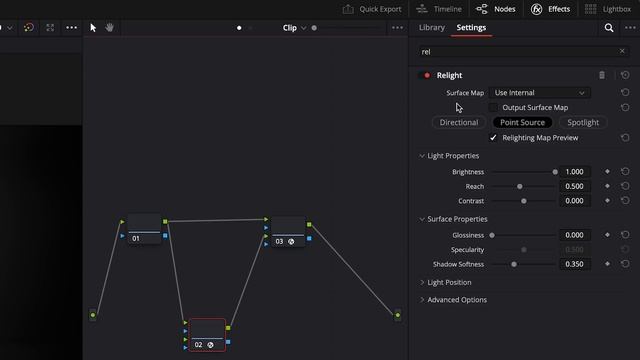Toggle the Timeline panel
This screenshot has height=360, width=640.
pos(439,9)
